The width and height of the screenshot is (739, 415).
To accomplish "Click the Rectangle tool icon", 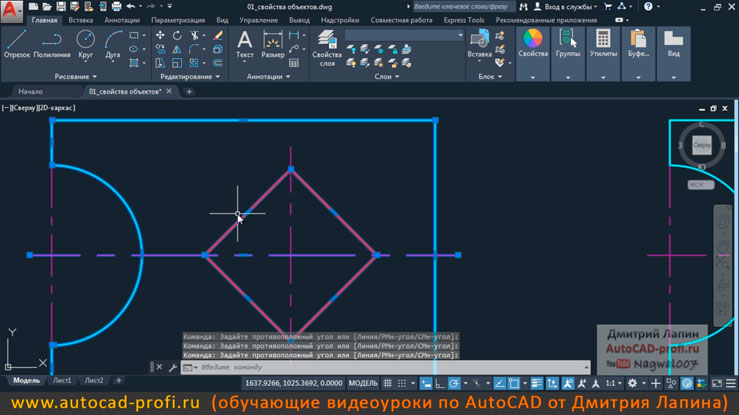I will tap(134, 35).
